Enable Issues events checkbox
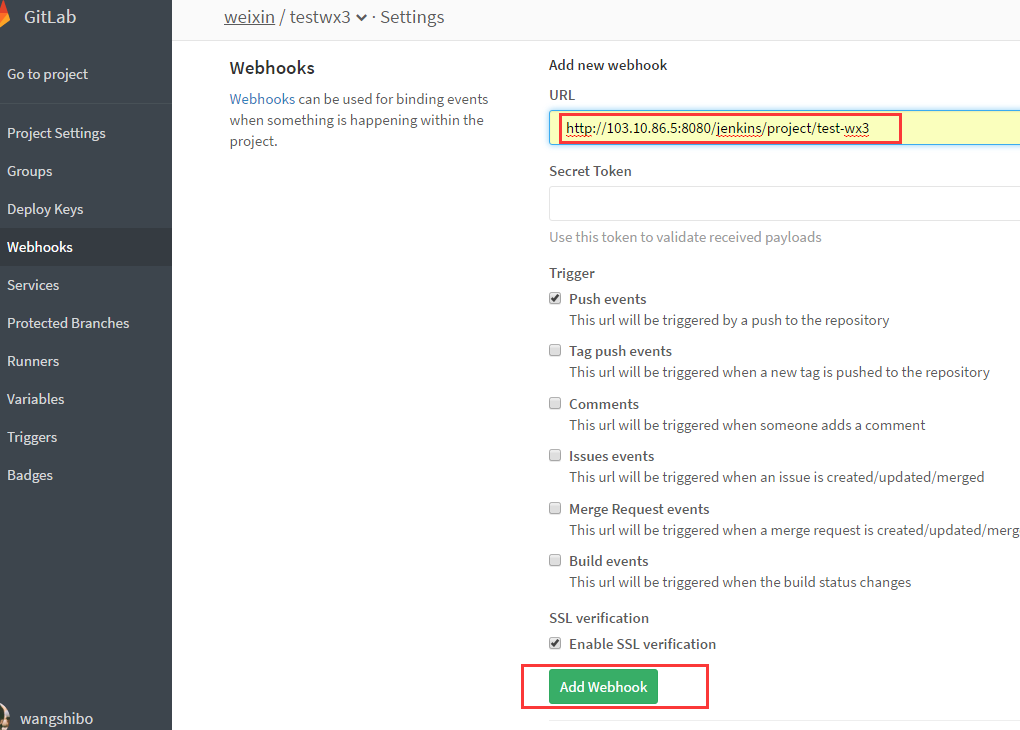 555,455
